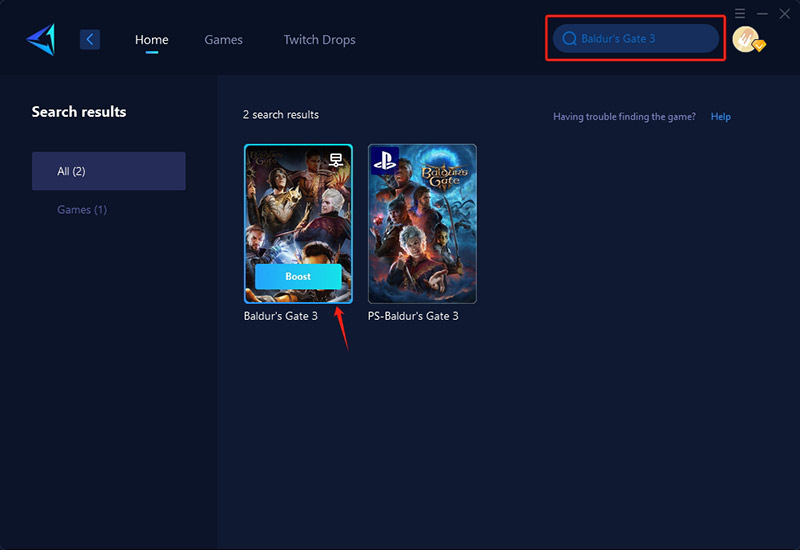Click "Having trouble finding the game?" text

624,117
